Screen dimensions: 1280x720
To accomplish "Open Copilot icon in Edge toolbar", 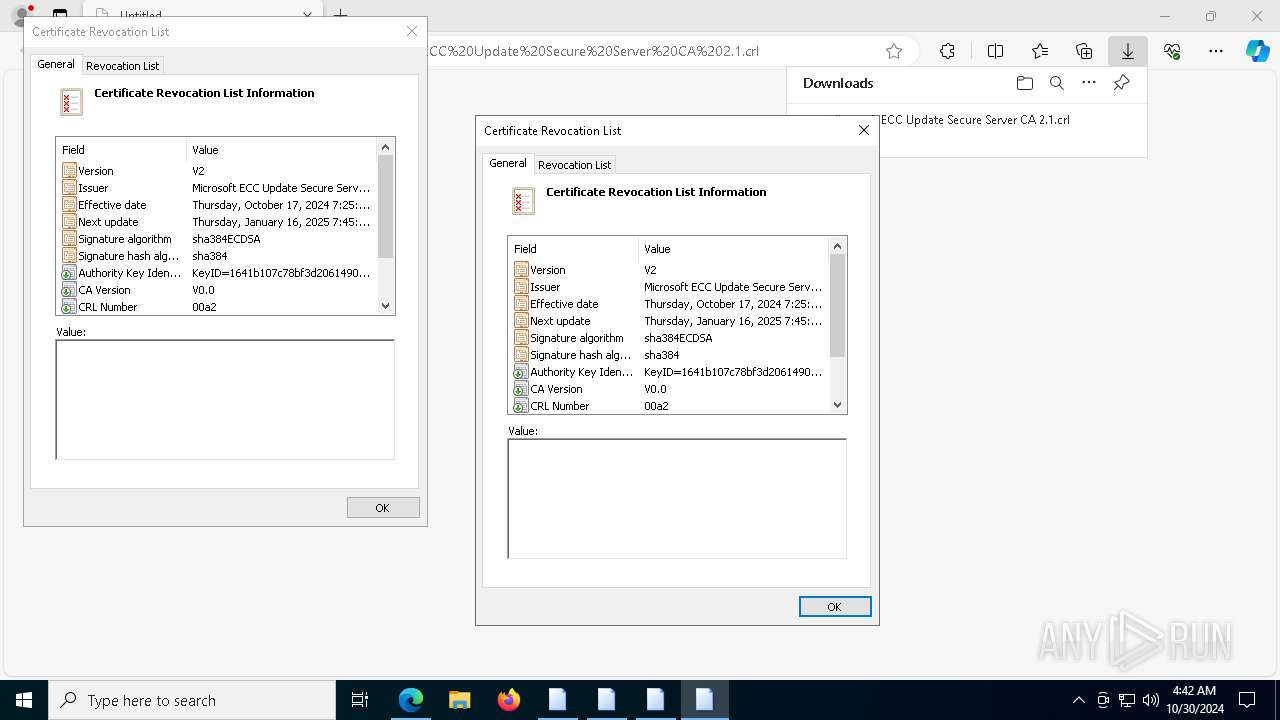I will coord(1258,51).
